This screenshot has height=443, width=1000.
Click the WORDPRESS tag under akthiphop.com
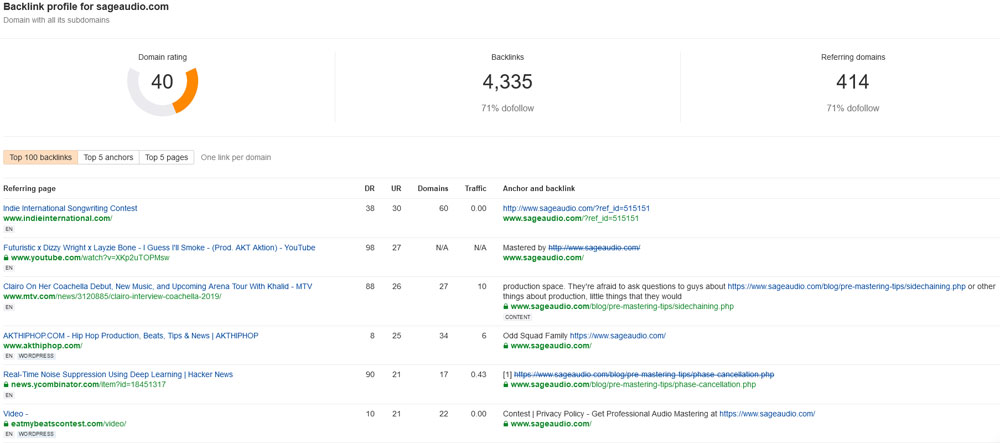37,356
